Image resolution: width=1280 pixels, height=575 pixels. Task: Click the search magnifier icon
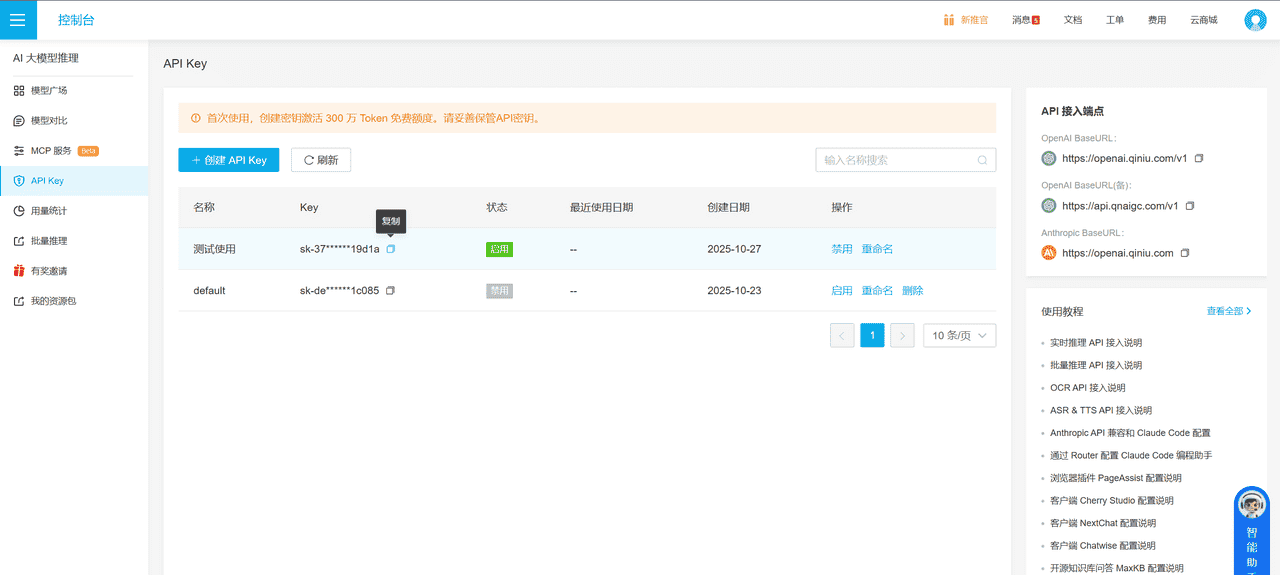click(983, 160)
